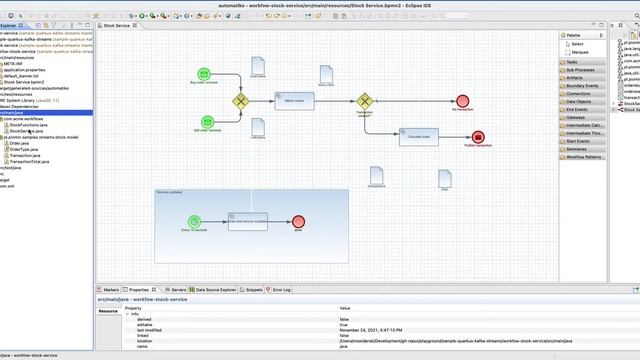This screenshot has width=640, height=360.
Task: Select the Buy order received start event
Action: 204,74
